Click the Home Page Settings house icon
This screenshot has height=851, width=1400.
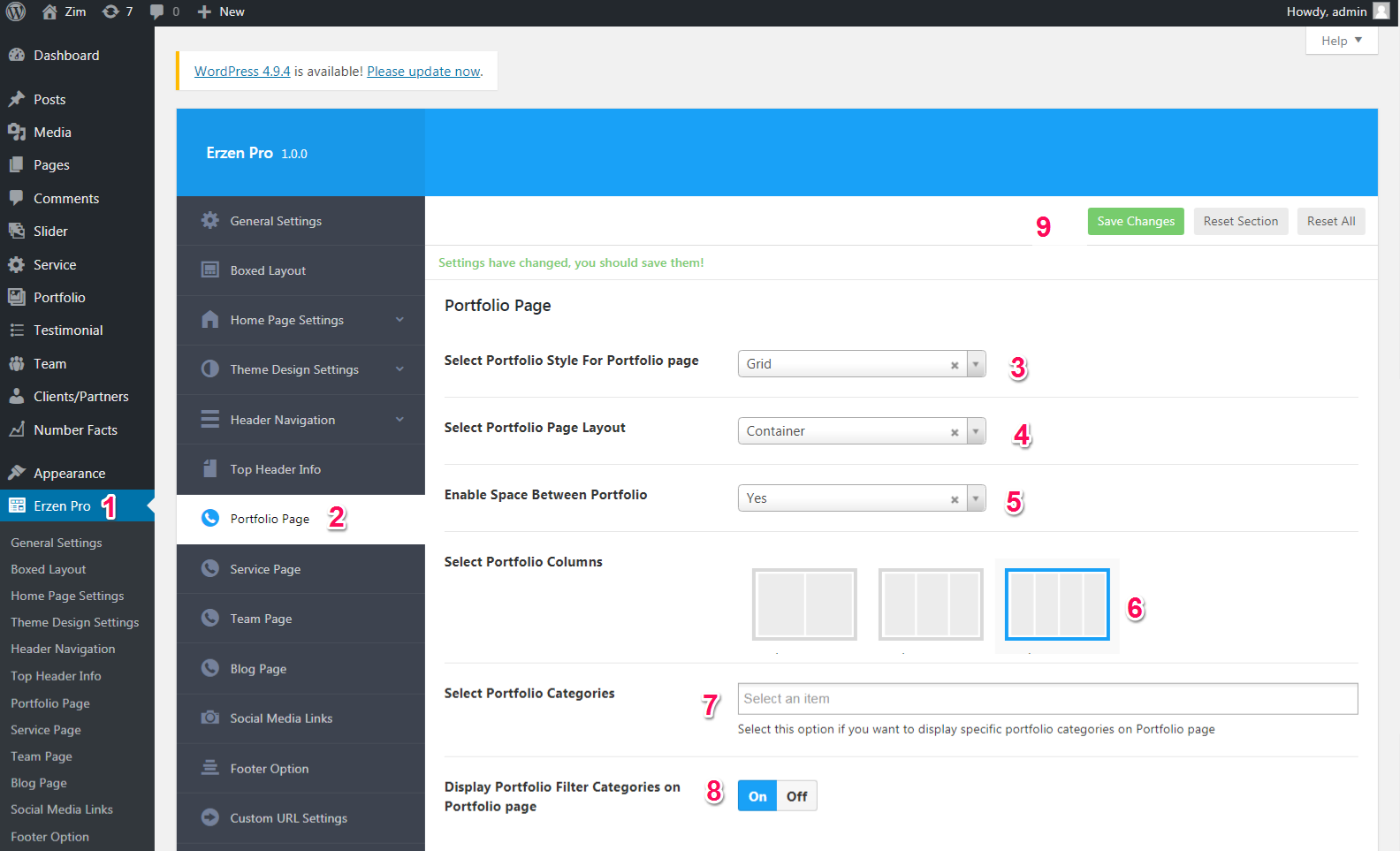(x=209, y=319)
